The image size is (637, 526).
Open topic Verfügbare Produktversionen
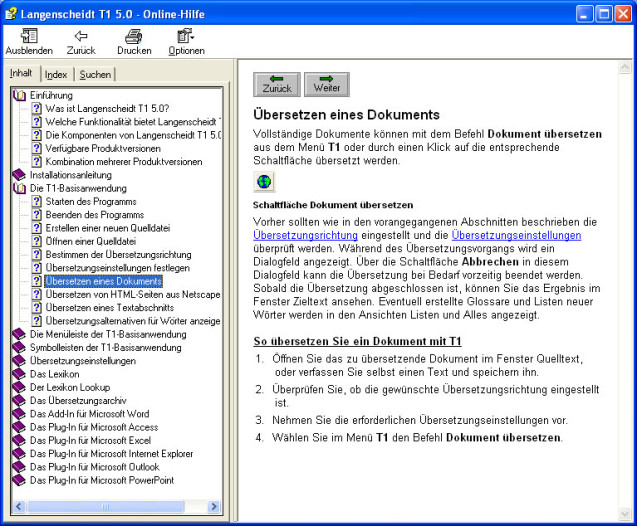103,148
